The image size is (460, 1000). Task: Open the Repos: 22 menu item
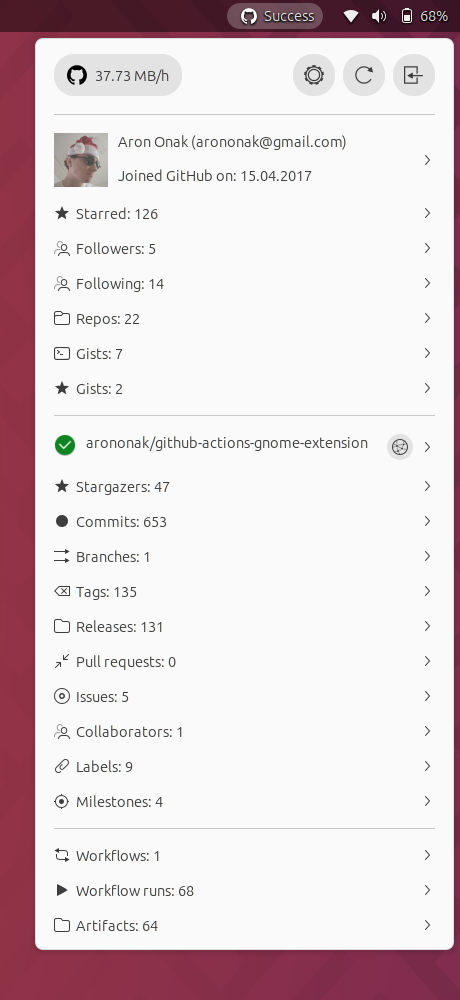[244, 318]
